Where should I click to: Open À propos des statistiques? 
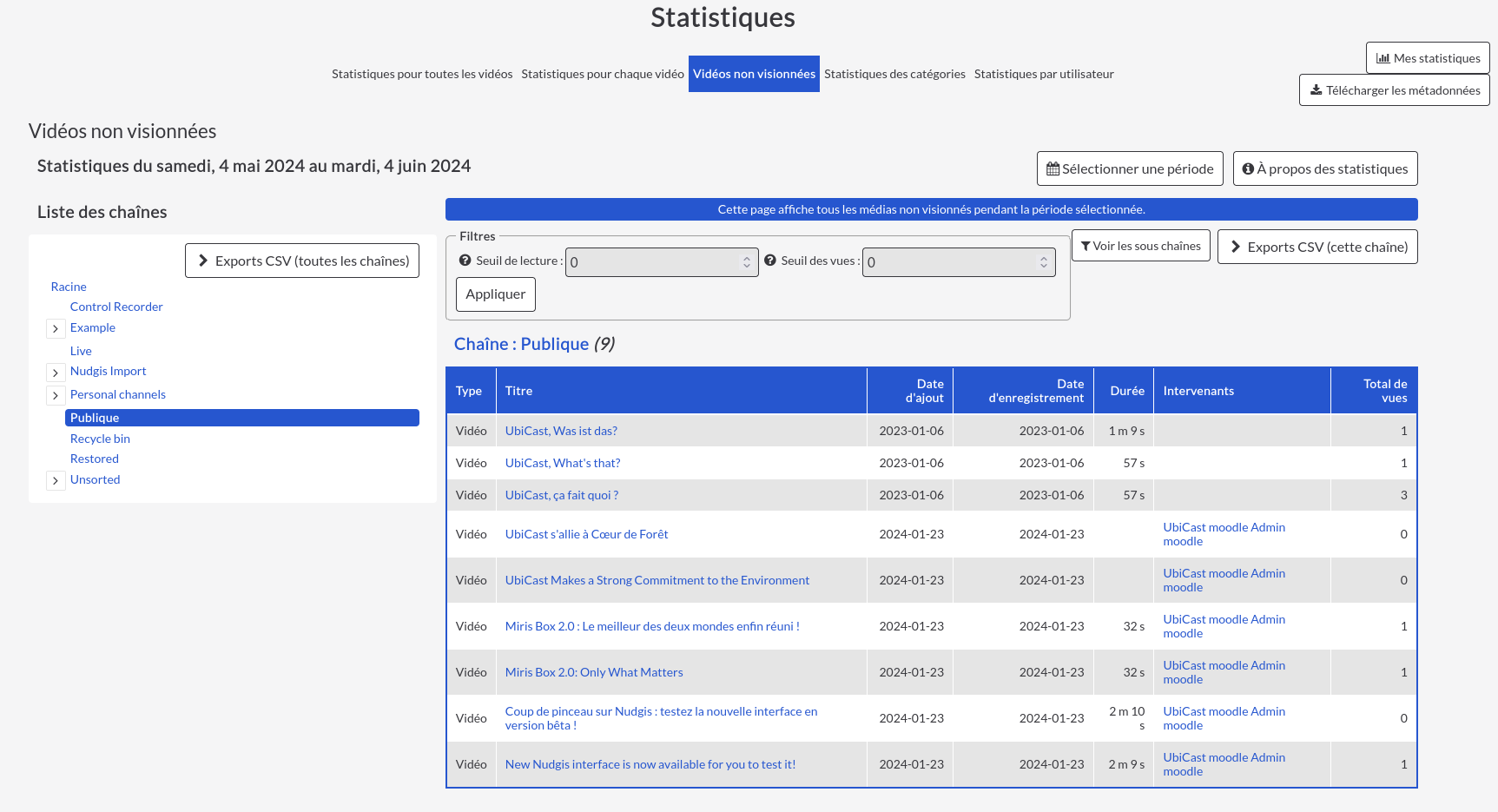pos(1325,168)
